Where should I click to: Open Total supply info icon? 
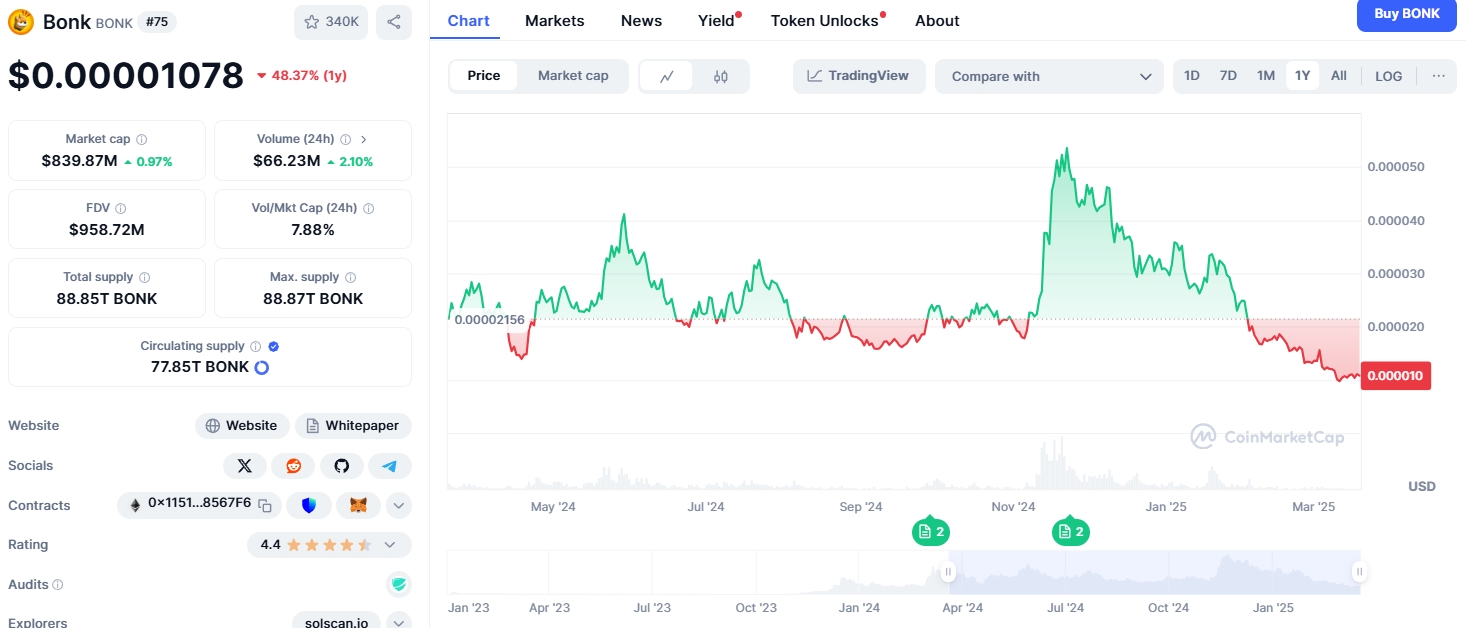pyautogui.click(x=144, y=277)
